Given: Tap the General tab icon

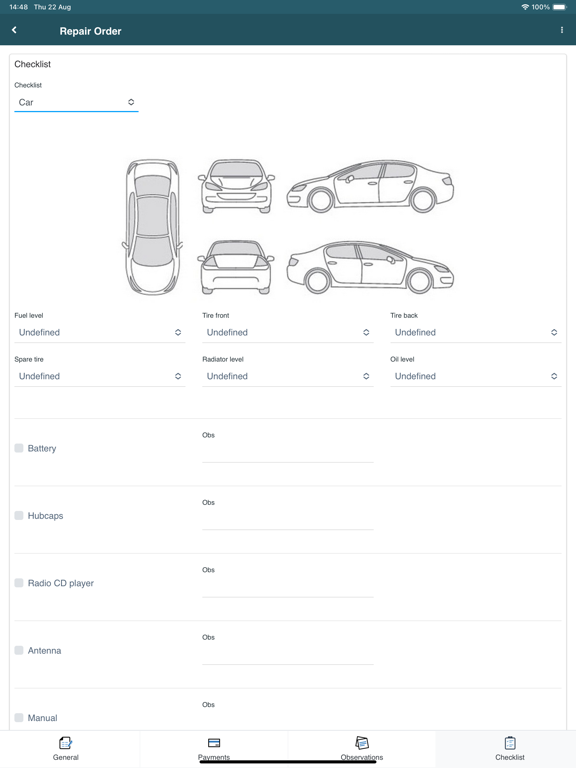Looking at the screenshot, I should pyautogui.click(x=65, y=743).
